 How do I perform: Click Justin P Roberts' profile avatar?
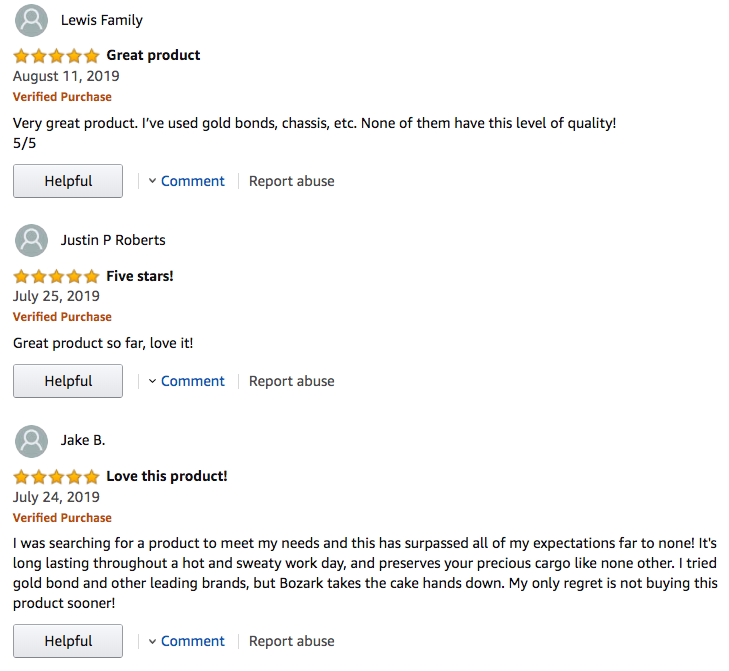click(32, 240)
